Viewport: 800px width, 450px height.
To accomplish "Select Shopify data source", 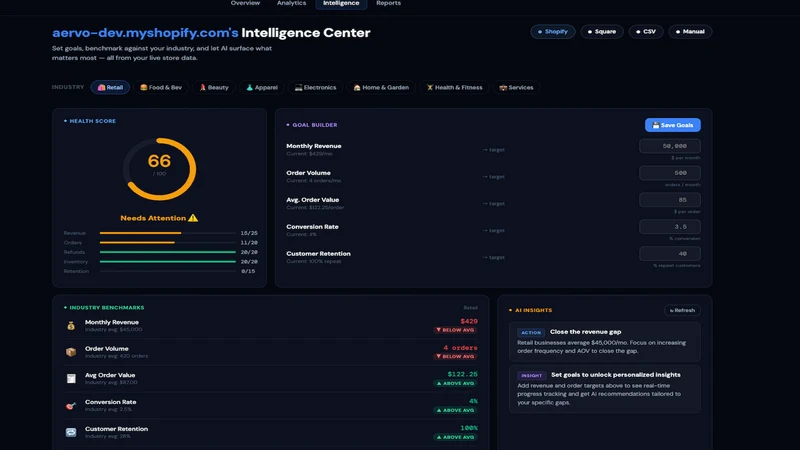I will [x=553, y=32].
